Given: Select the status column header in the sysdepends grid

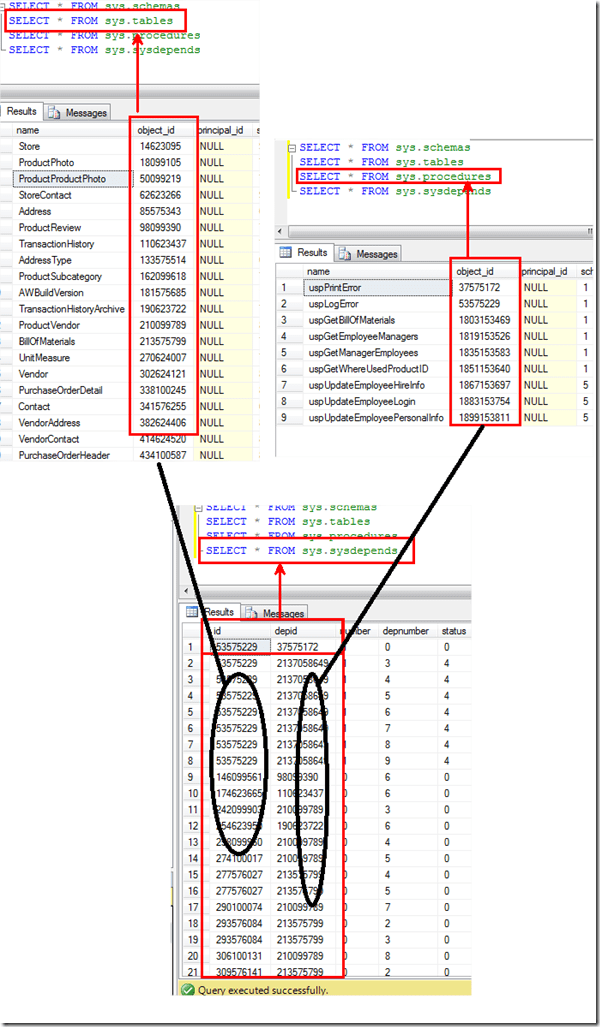Looking at the screenshot, I should click(x=455, y=631).
